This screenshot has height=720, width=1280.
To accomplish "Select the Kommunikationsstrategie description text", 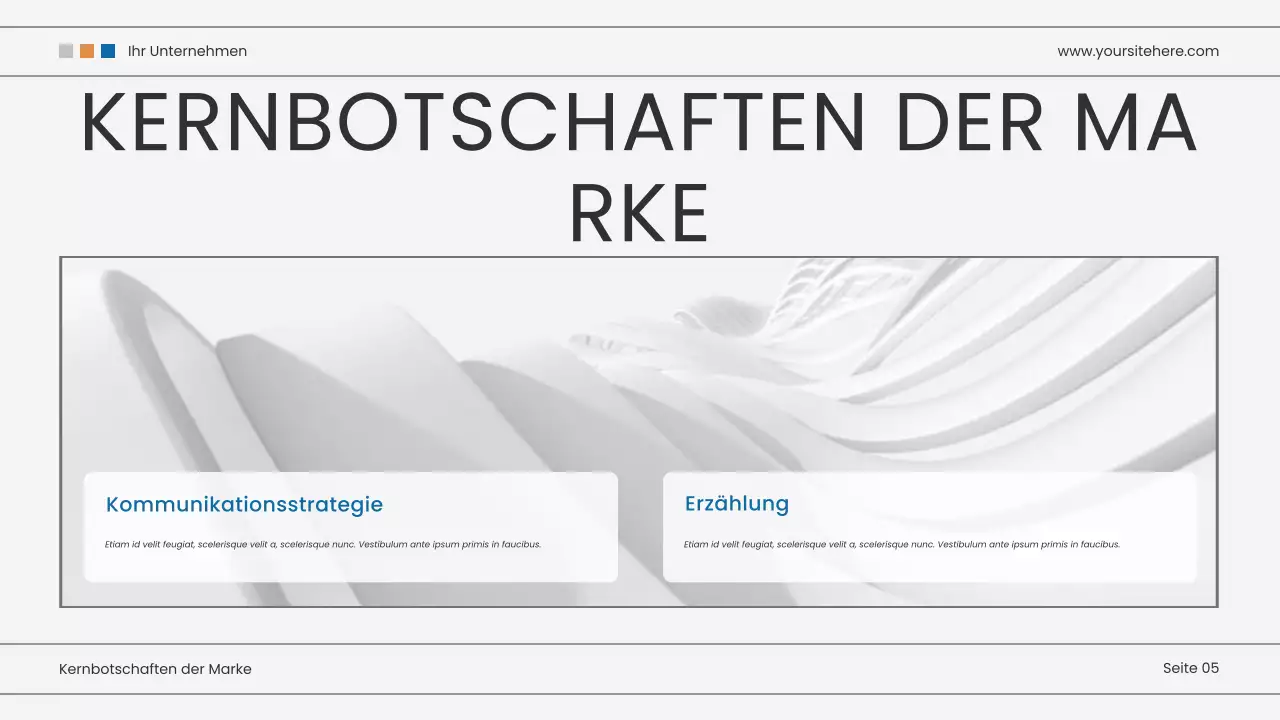I will tap(322, 544).
